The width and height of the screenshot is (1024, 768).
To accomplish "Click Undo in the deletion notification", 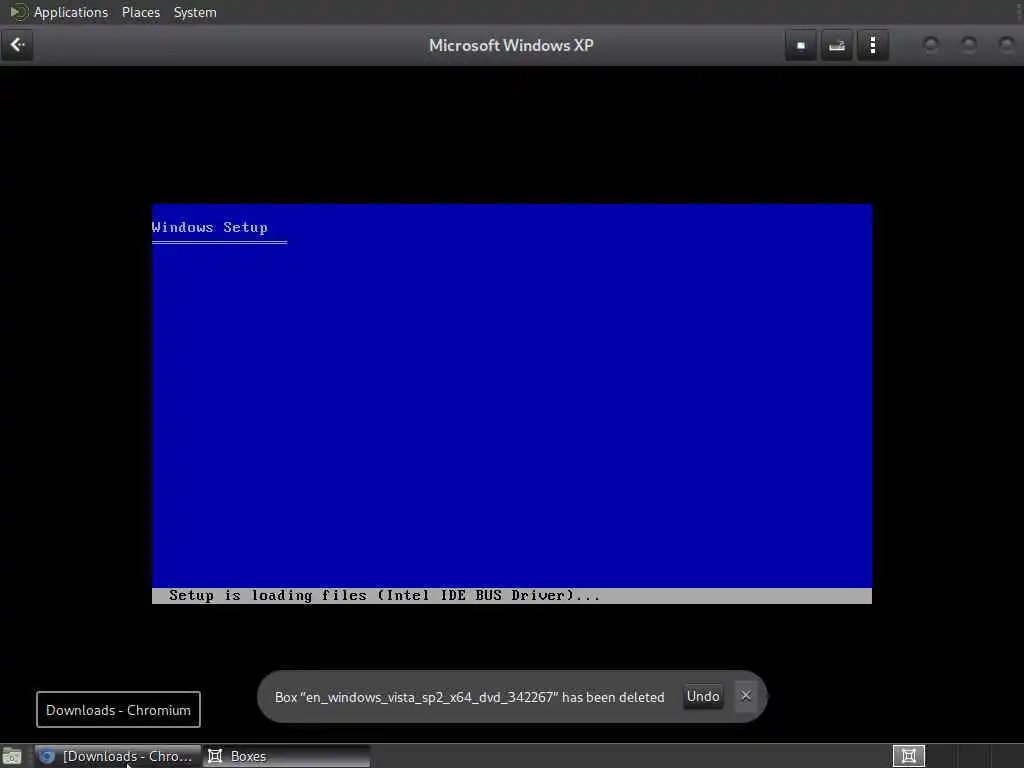I will pos(703,696).
